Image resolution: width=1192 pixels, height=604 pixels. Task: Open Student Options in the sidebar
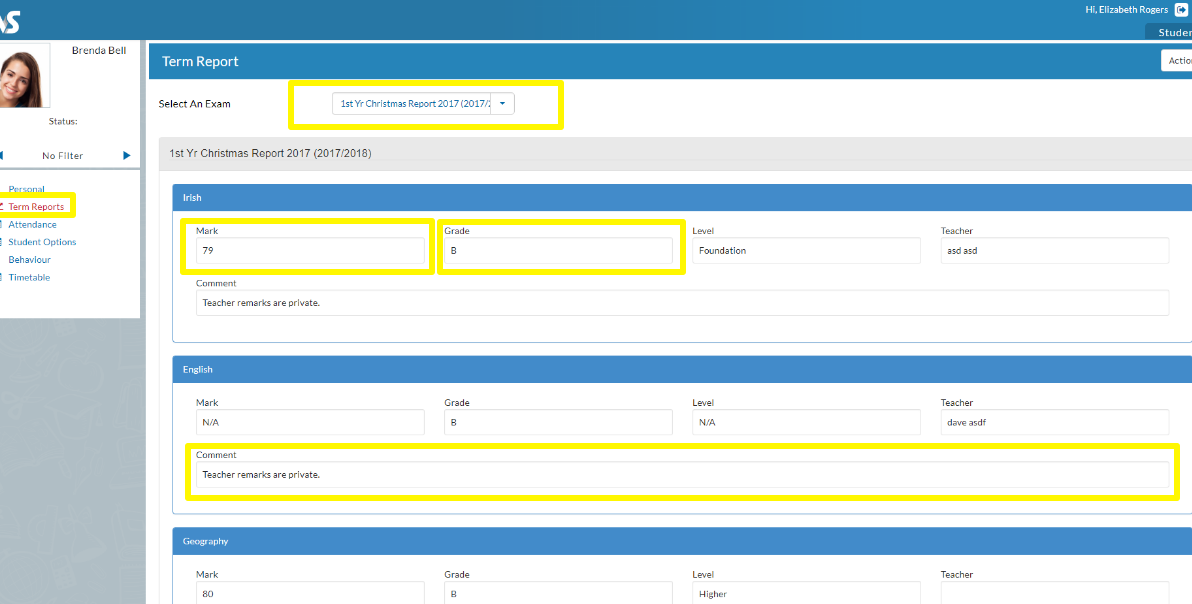[x=42, y=242]
